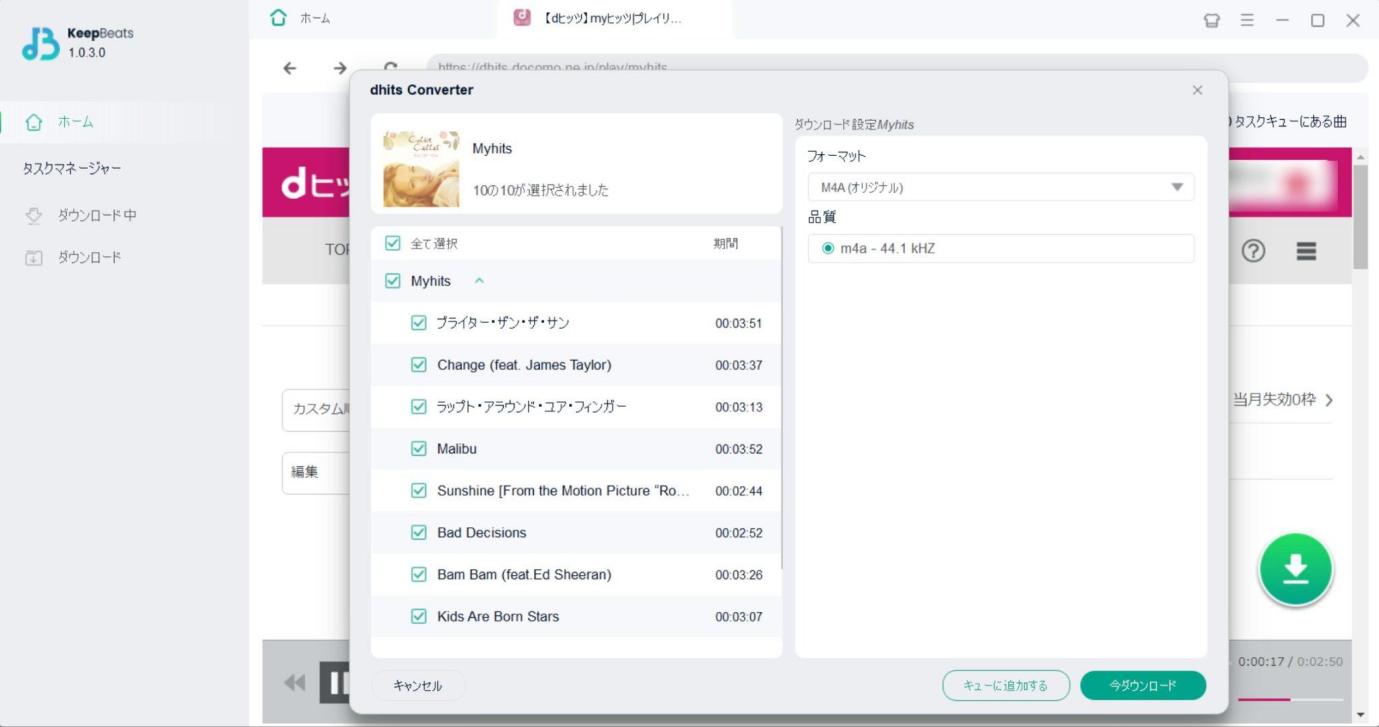Uncheck the Sunshine track checkbox

(419, 491)
